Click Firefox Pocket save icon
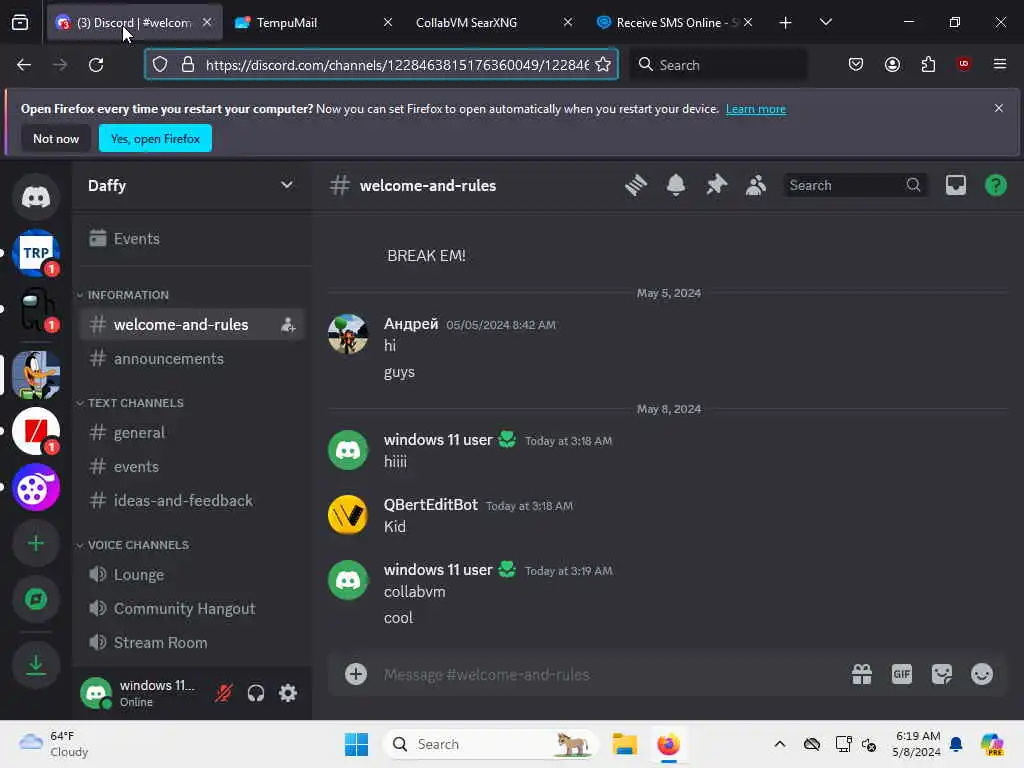The height and width of the screenshot is (768, 1024). (x=856, y=64)
